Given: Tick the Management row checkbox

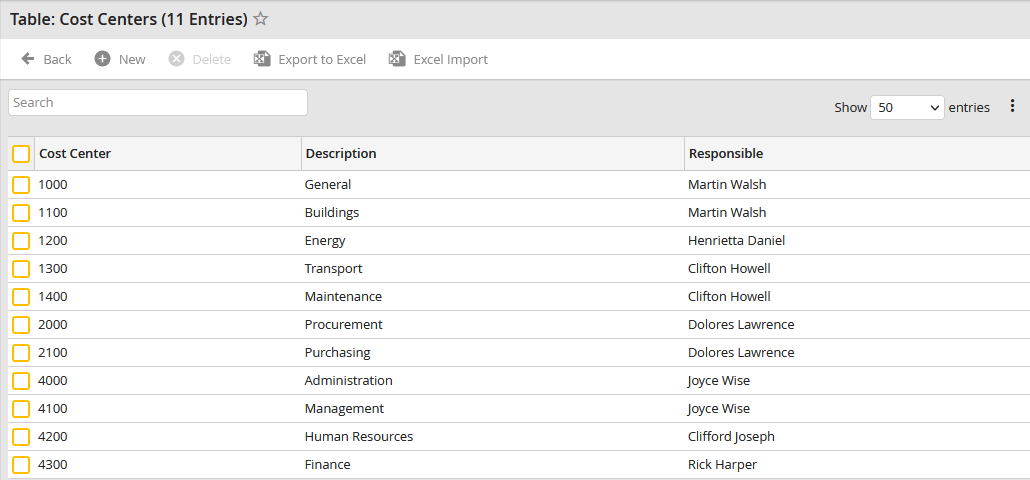Looking at the screenshot, I should click(21, 408).
